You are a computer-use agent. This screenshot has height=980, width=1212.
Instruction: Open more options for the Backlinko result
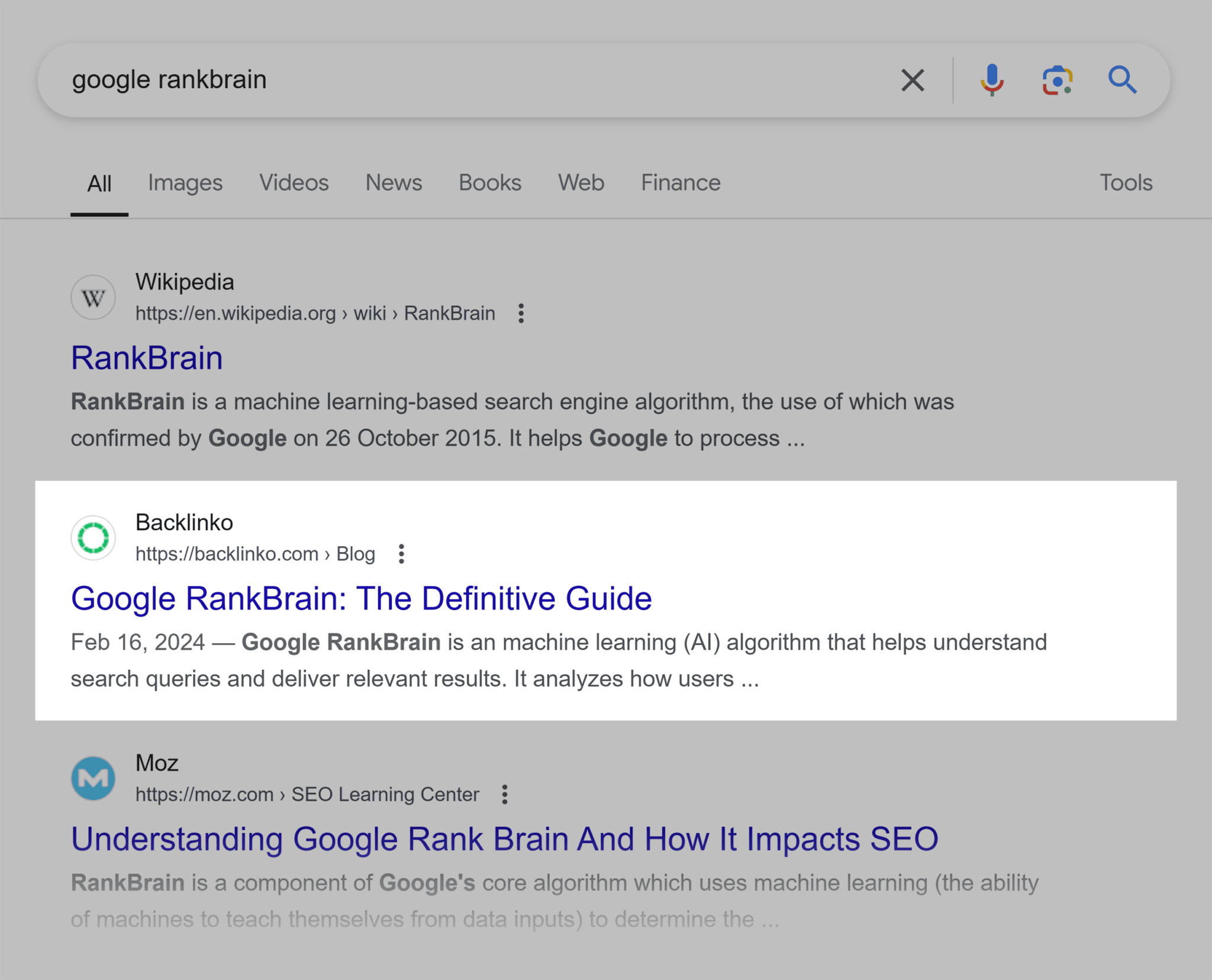click(401, 554)
